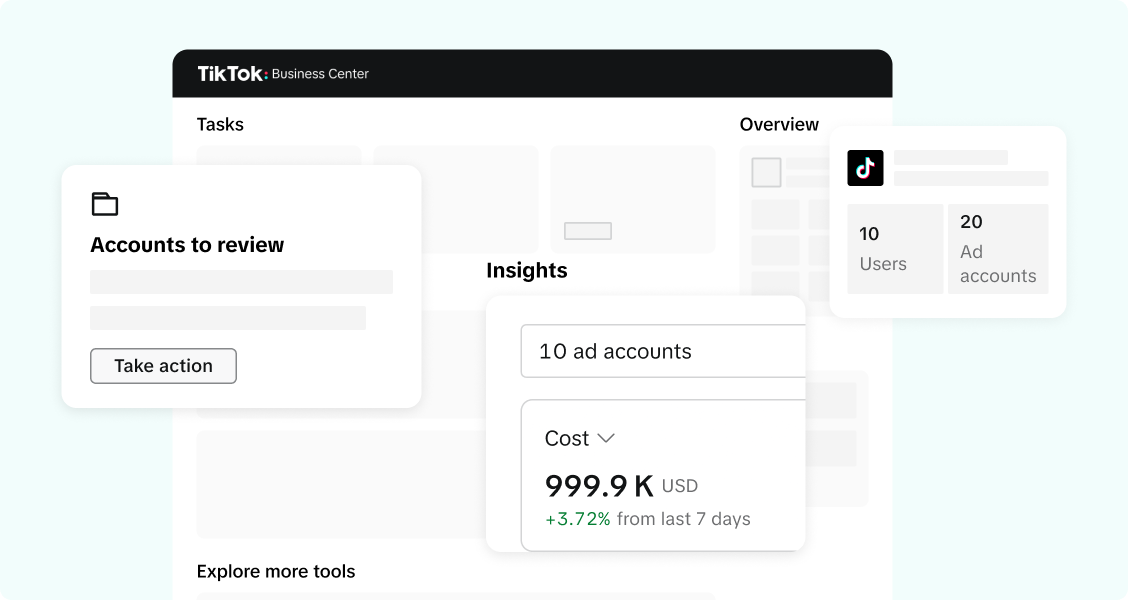Click the Cost label text
The width and height of the screenshot is (1128, 600).
click(x=567, y=438)
